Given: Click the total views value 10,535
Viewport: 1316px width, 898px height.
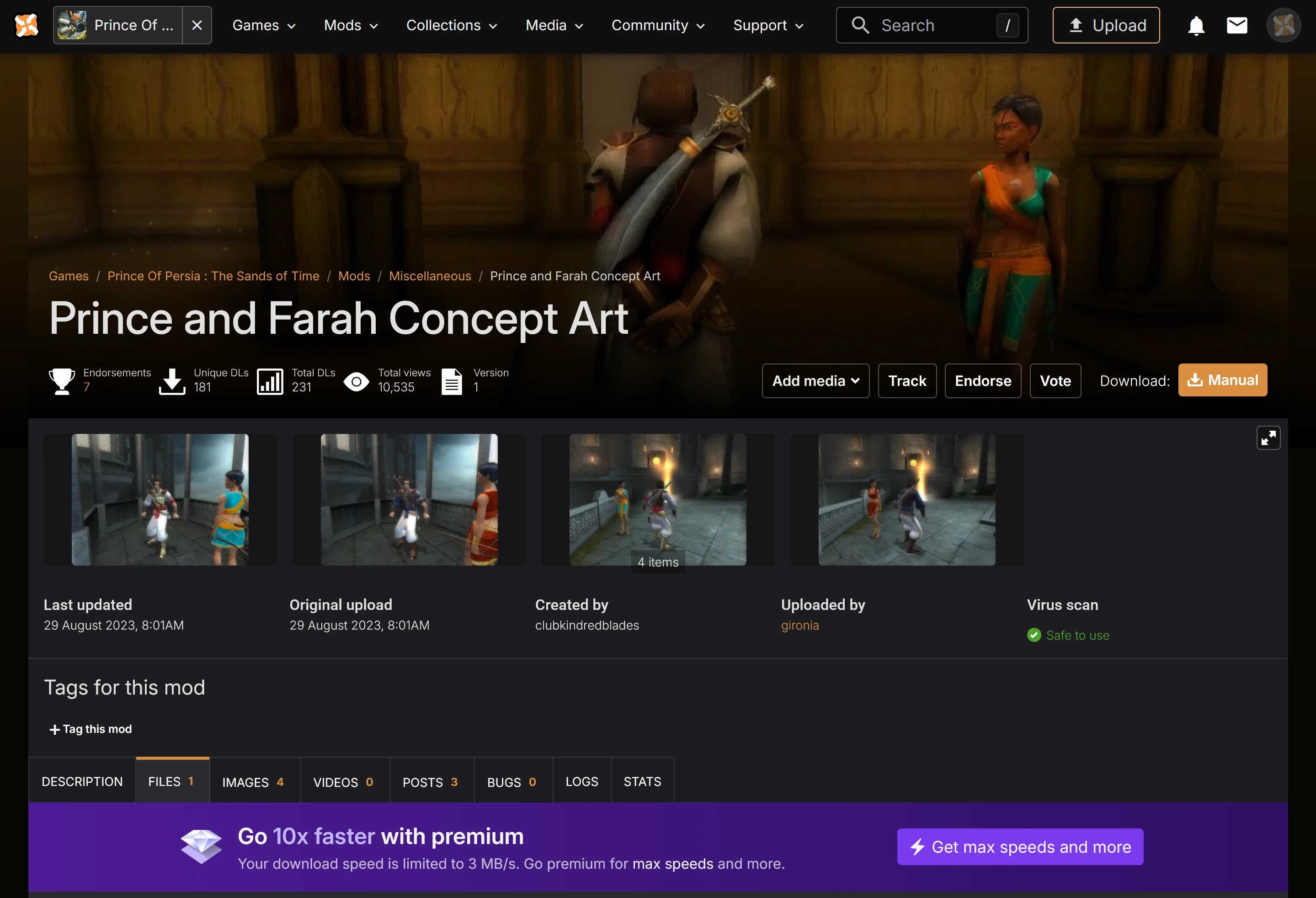Looking at the screenshot, I should pos(396,387).
